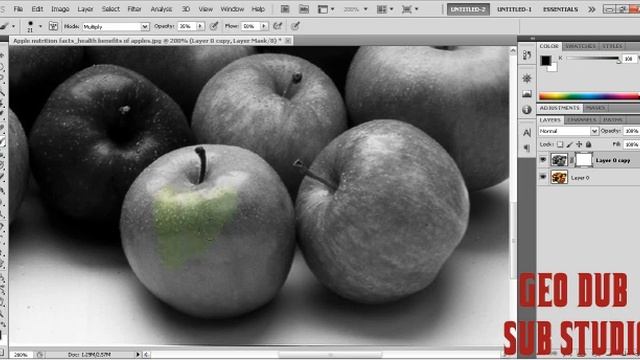Switch to the Swatches tab
The height and width of the screenshot is (360, 640).
click(580, 46)
